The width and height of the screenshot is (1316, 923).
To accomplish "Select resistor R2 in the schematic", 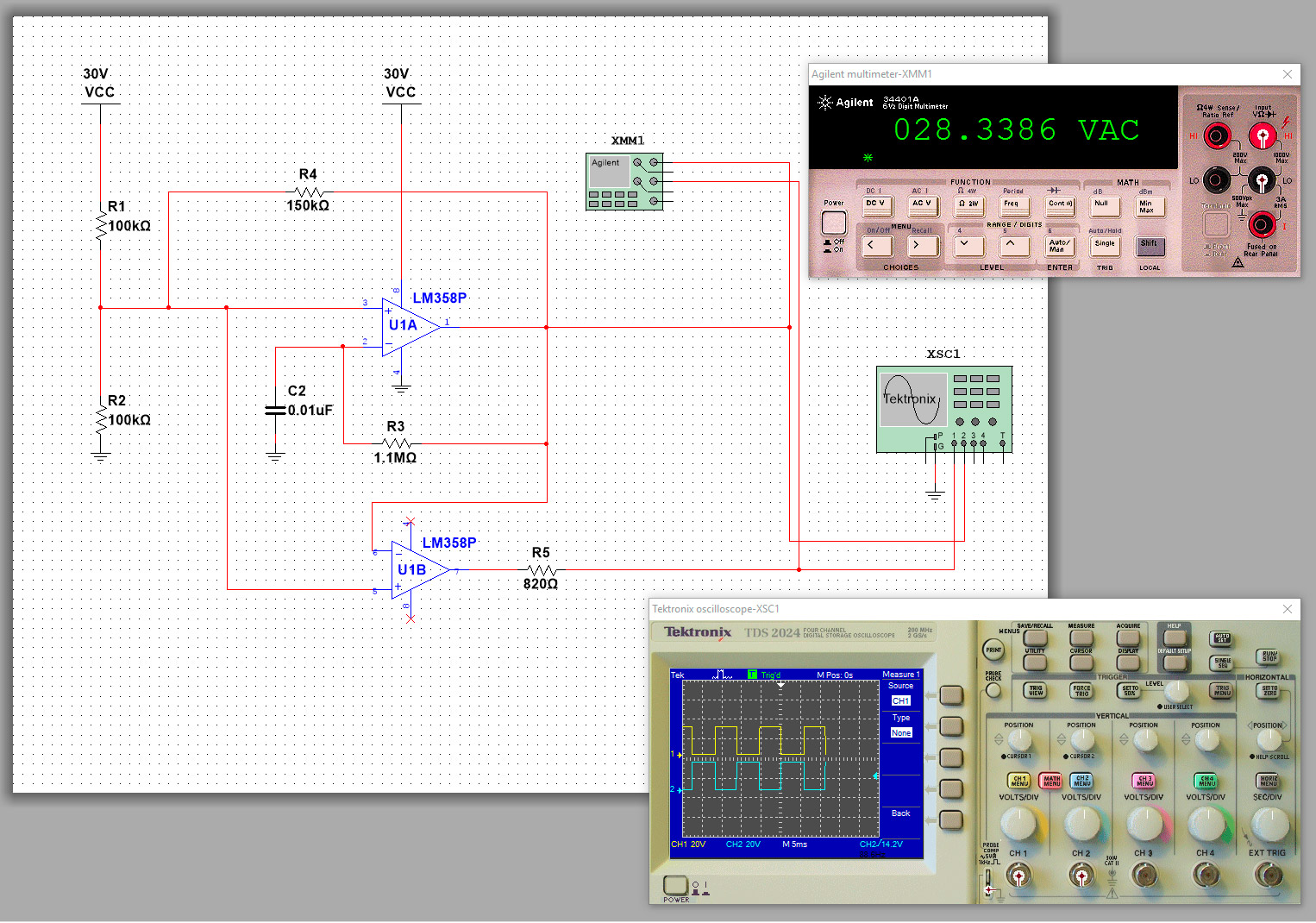I will coord(101,420).
